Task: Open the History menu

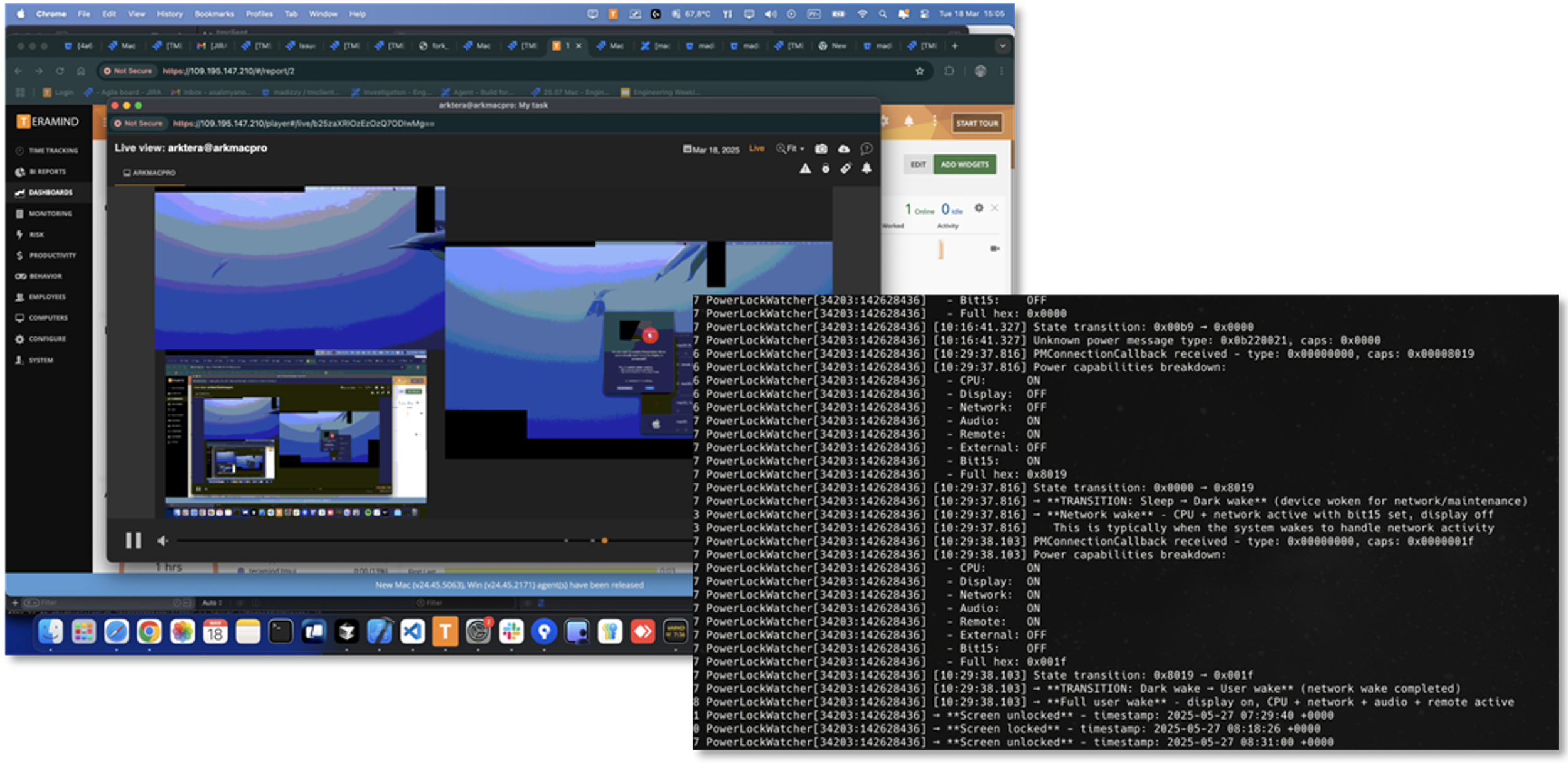Action: [x=169, y=14]
